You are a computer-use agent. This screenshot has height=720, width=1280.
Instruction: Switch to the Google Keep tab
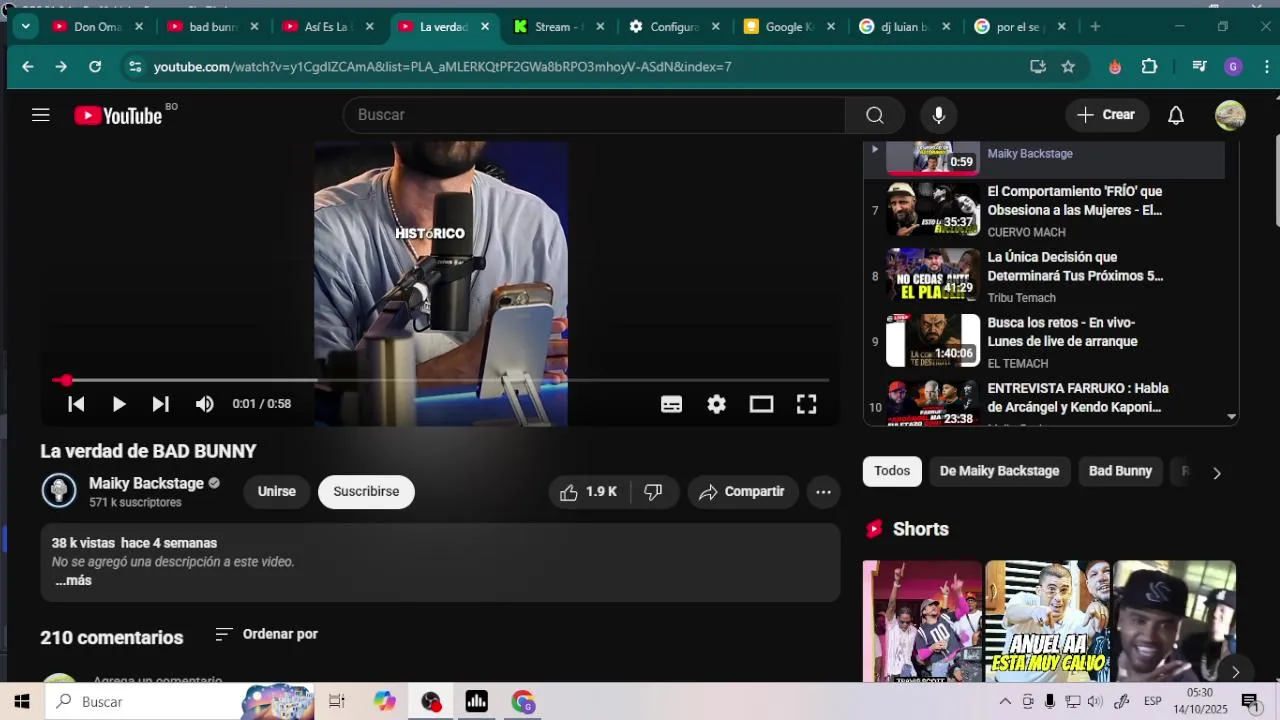pyautogui.click(x=790, y=27)
